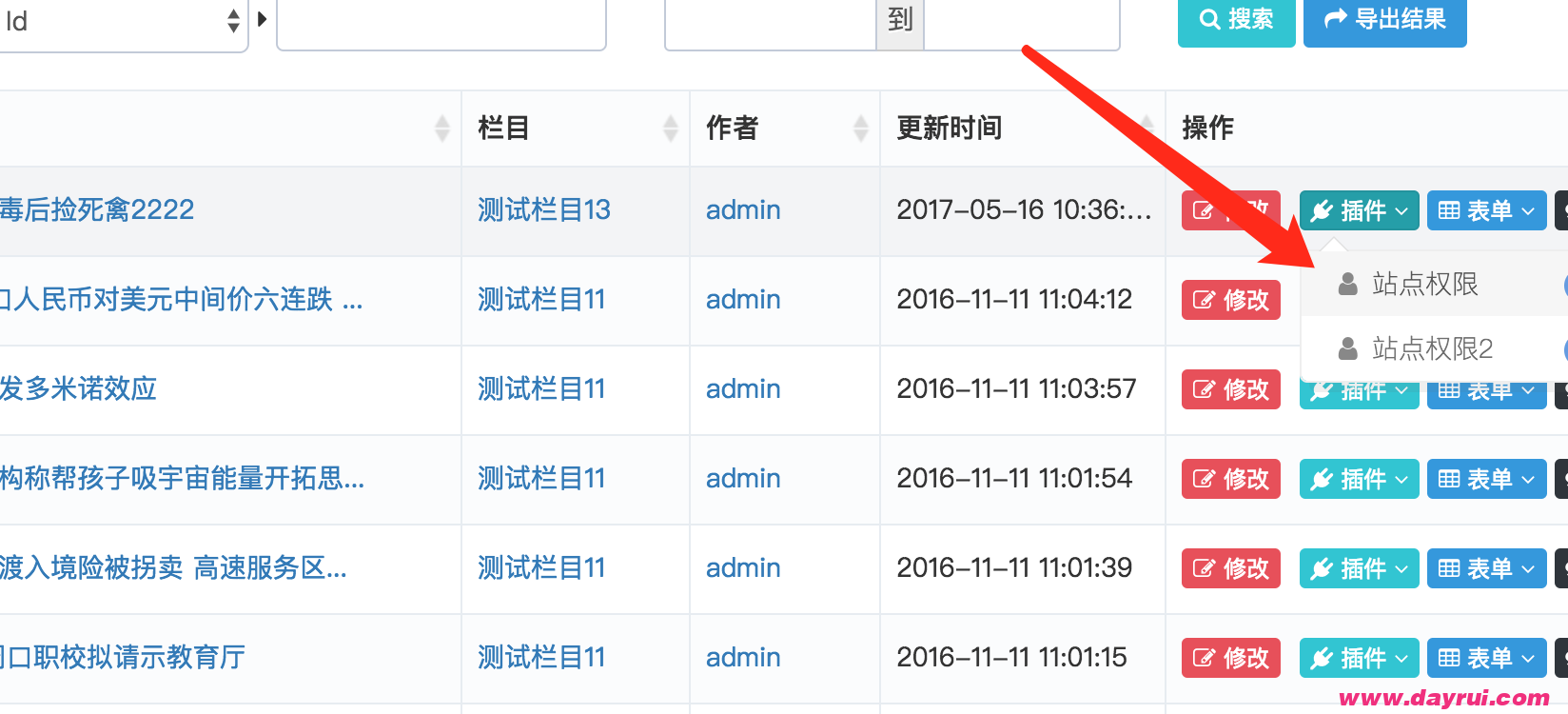
Task: Open 表单 table icon for 11:01:39 row
Action: pyautogui.click(x=1449, y=568)
